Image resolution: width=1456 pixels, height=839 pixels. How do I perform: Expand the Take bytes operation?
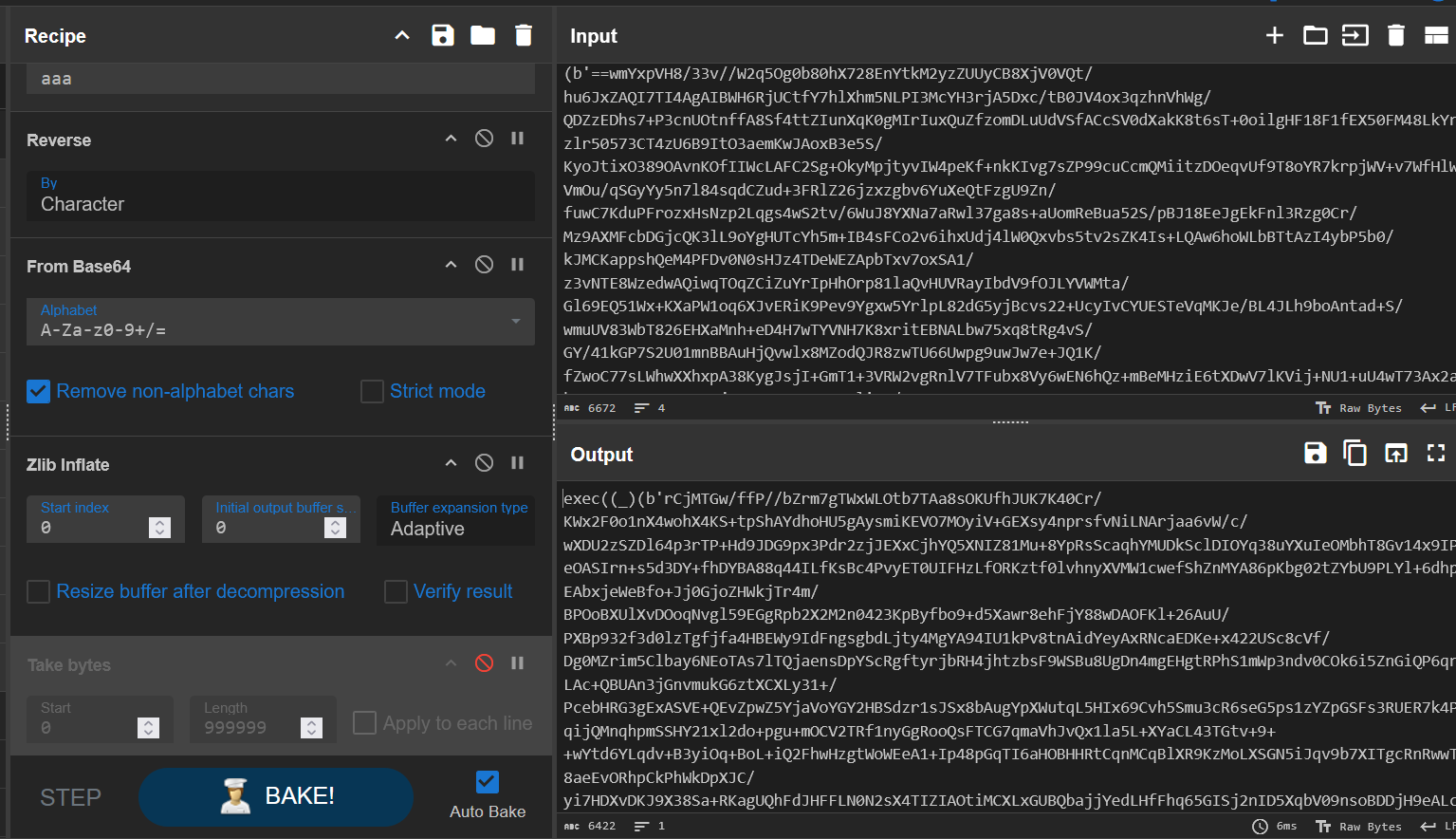pos(452,663)
